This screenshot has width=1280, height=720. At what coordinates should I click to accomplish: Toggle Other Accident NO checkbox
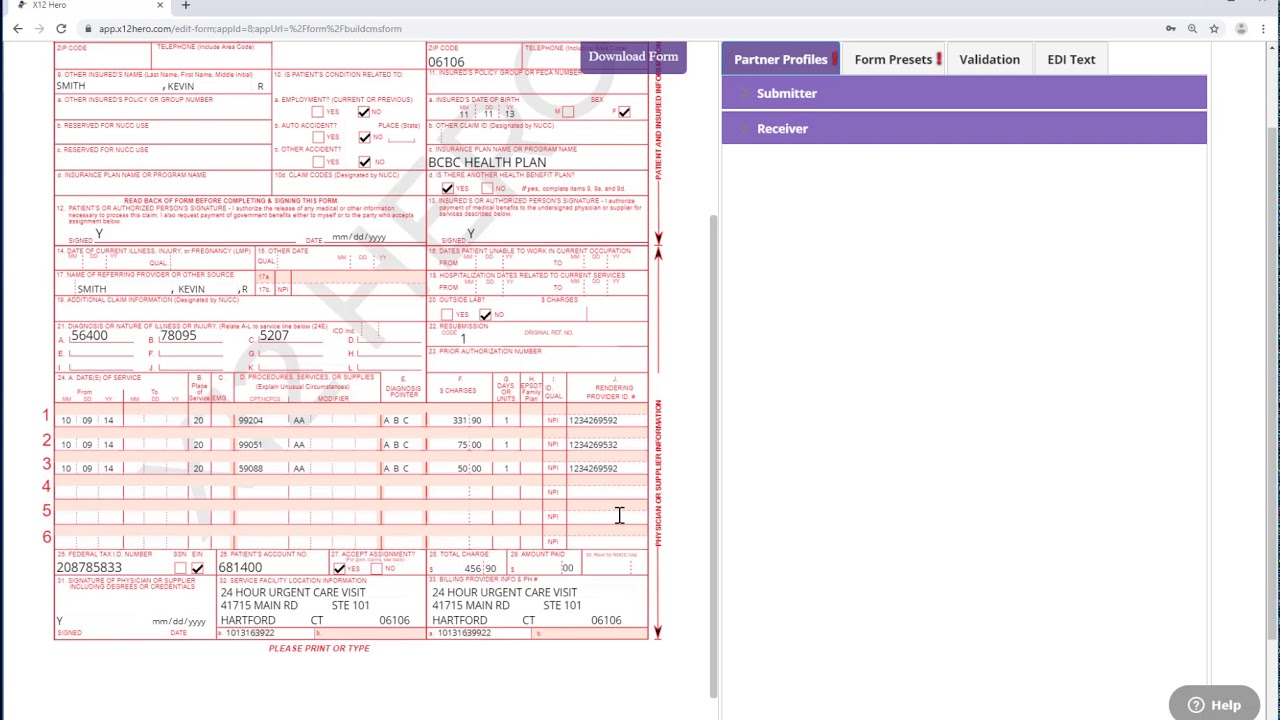coord(364,162)
